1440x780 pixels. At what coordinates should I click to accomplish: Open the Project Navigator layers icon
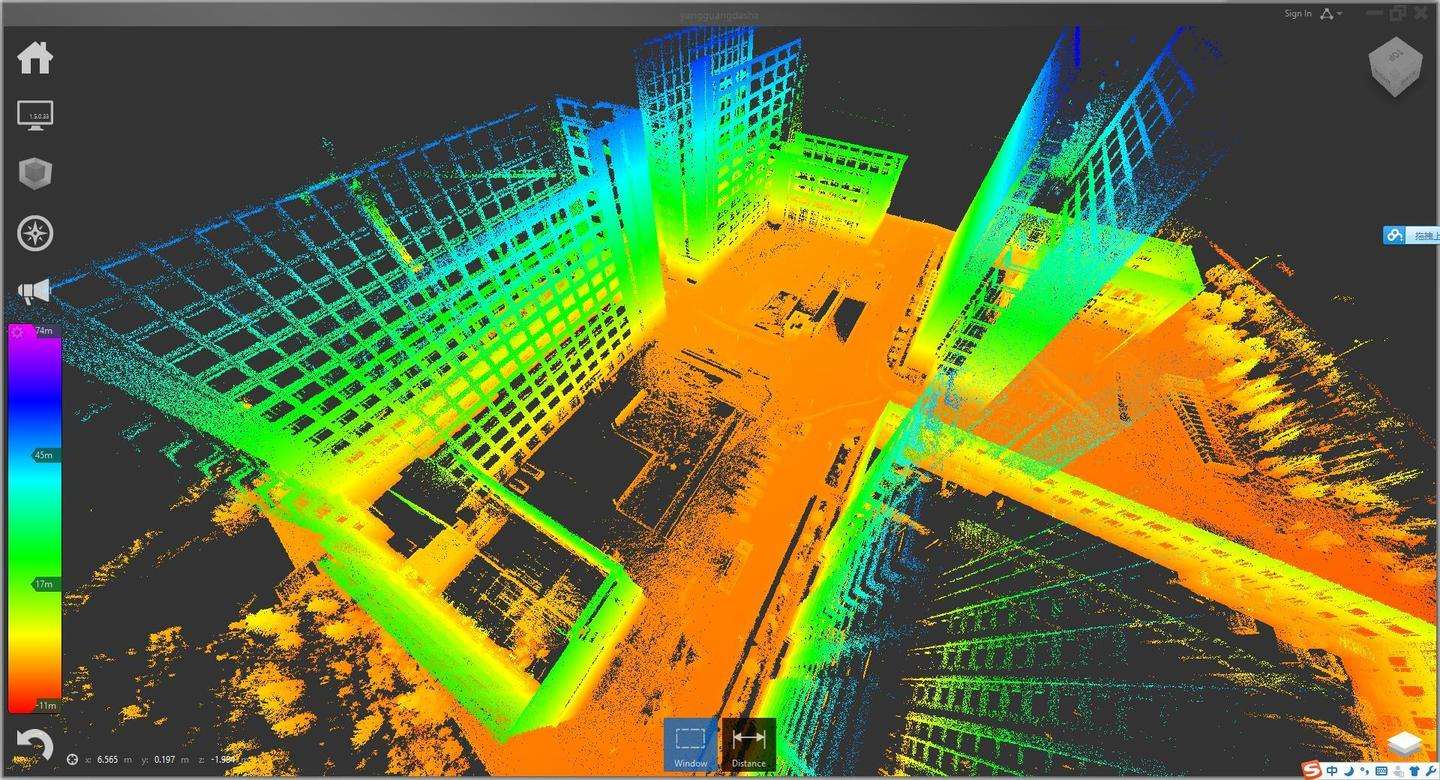(x=1405, y=744)
